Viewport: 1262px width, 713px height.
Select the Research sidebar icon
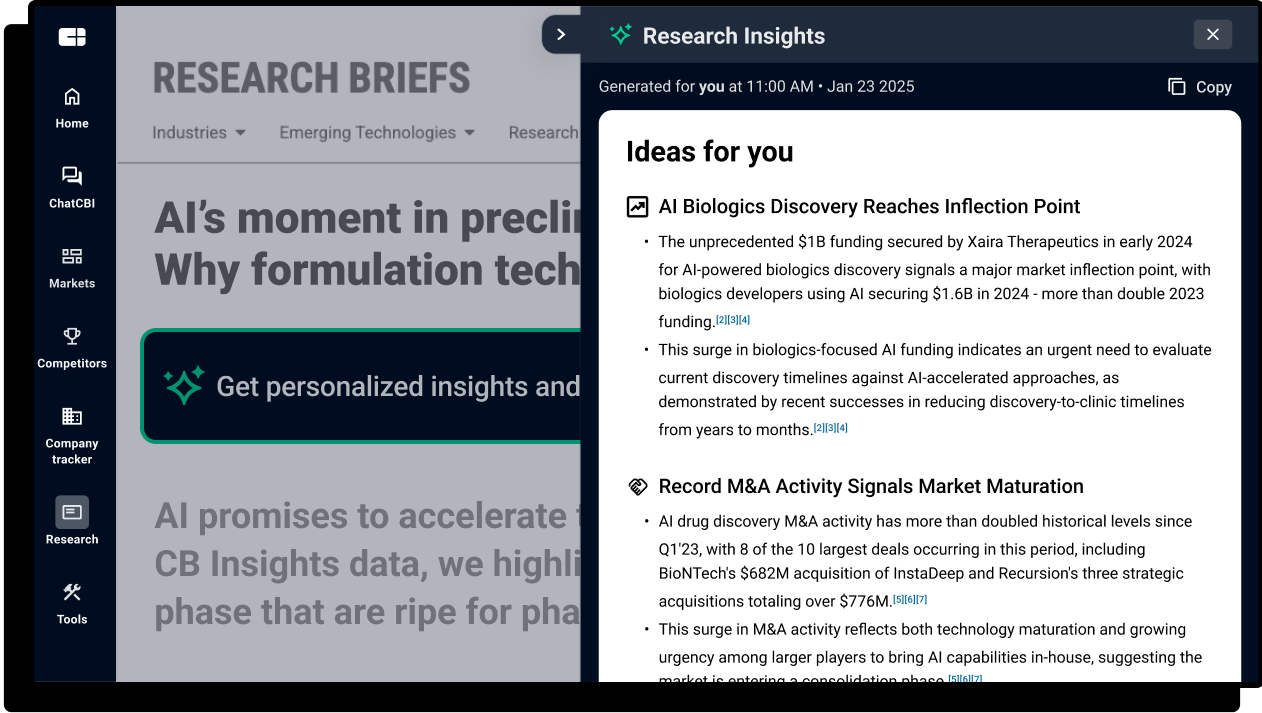click(71, 522)
